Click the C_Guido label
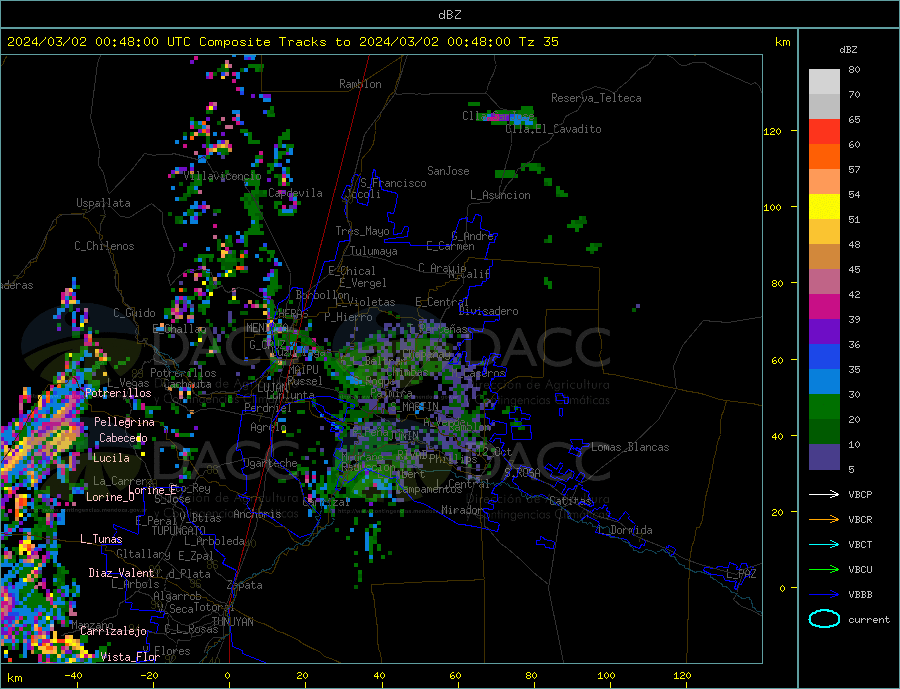 (134, 313)
